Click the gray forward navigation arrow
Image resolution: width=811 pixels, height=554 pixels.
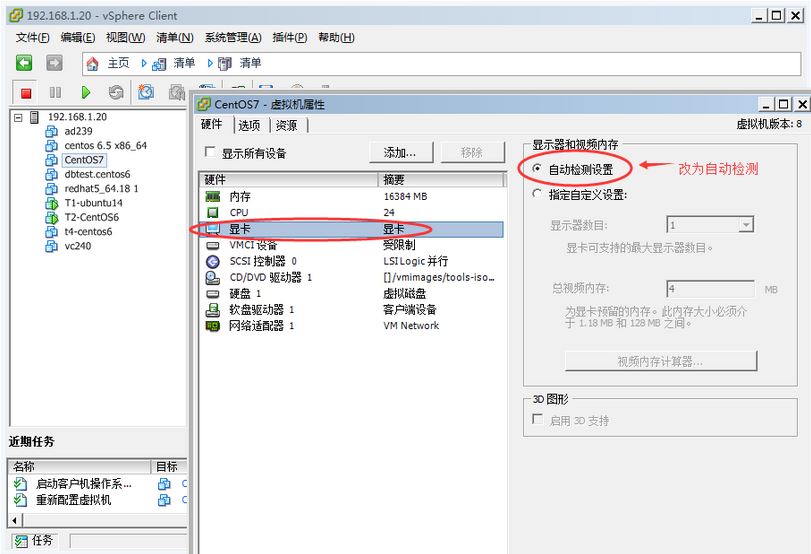pos(54,63)
